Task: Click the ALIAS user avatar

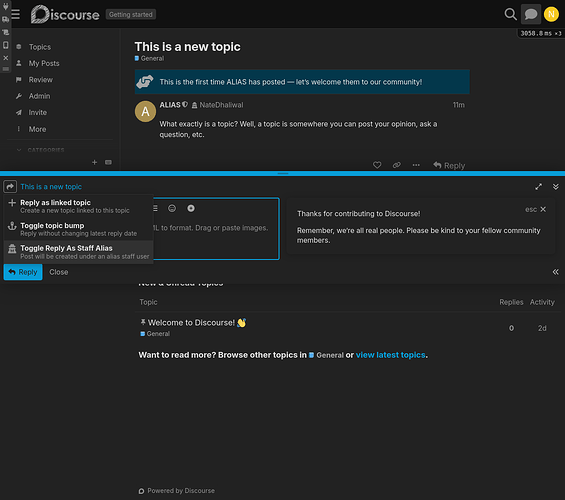Action: pyautogui.click(x=145, y=111)
